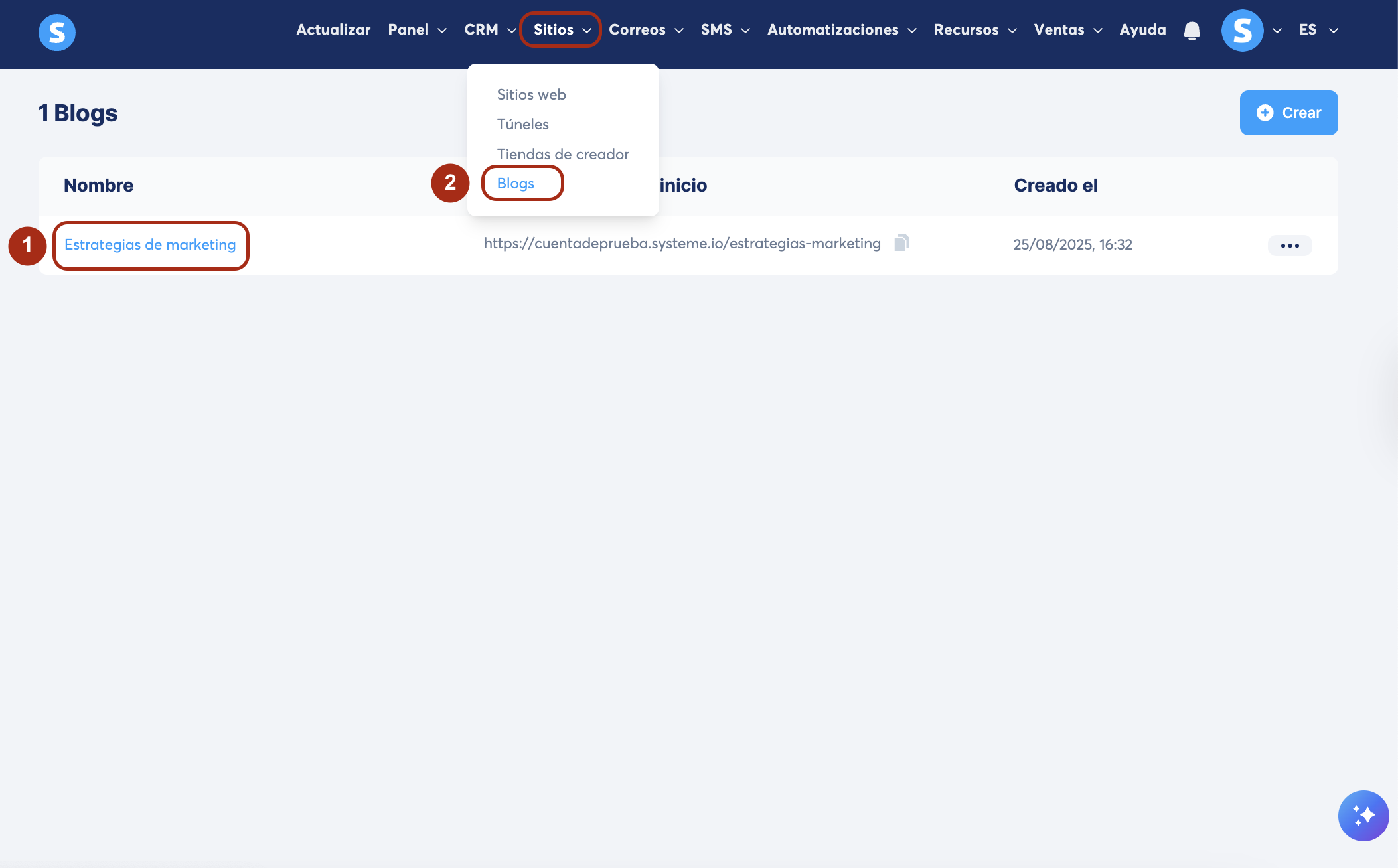The width and height of the screenshot is (1398, 868).
Task: Open the three-dots actions menu
Action: pos(1289,246)
